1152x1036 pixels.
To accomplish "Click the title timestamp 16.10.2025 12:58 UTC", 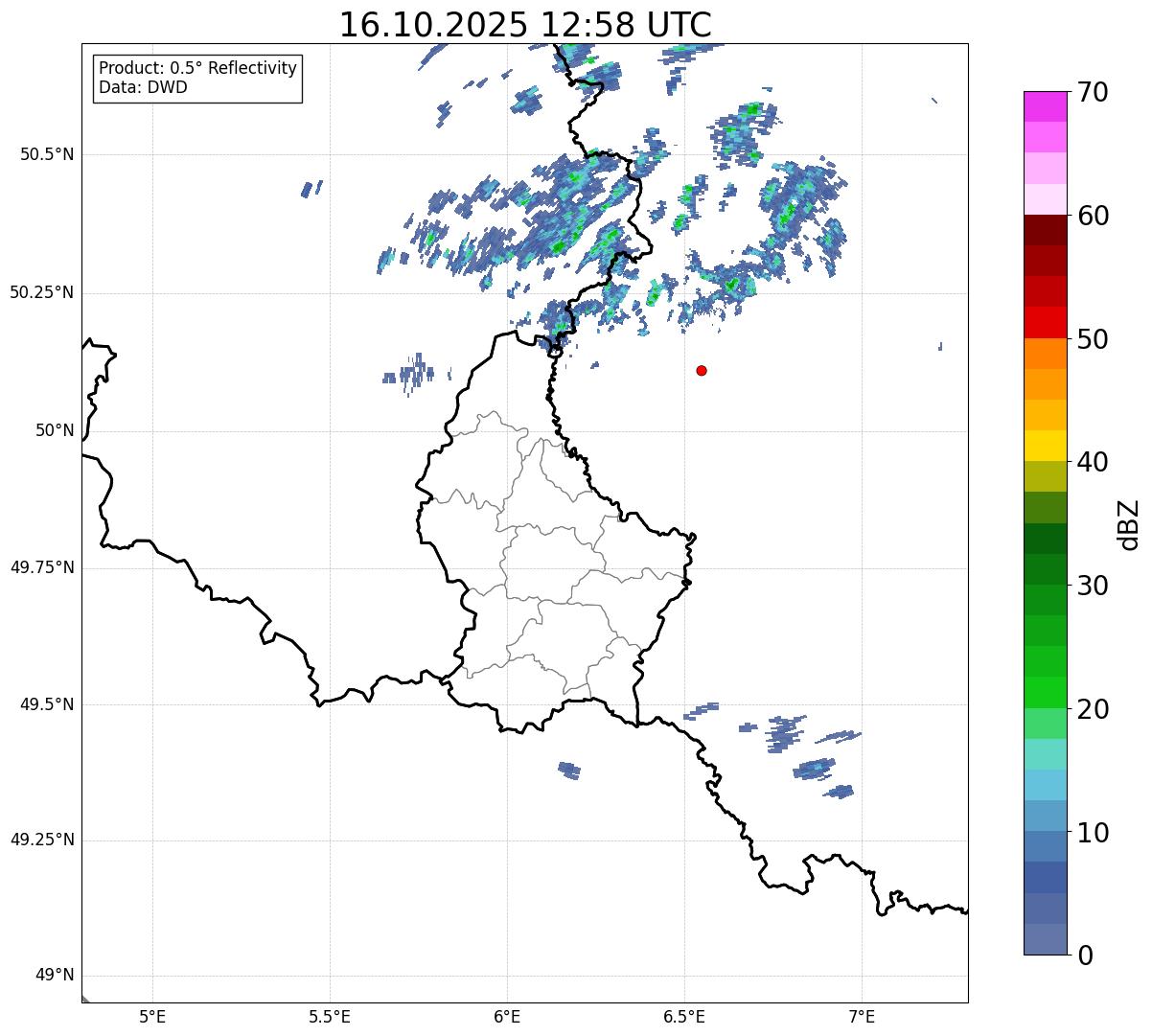I will 525,25.
